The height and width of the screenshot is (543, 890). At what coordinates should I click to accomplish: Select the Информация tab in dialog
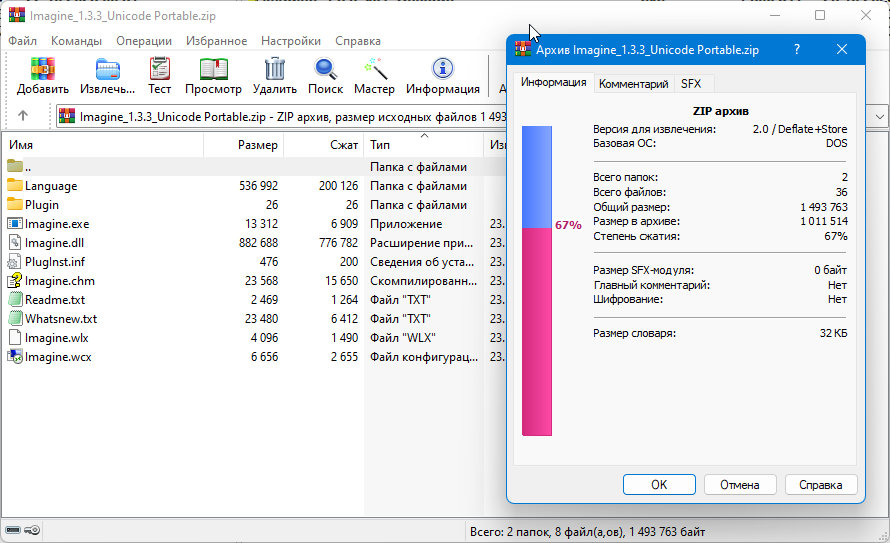pos(553,82)
